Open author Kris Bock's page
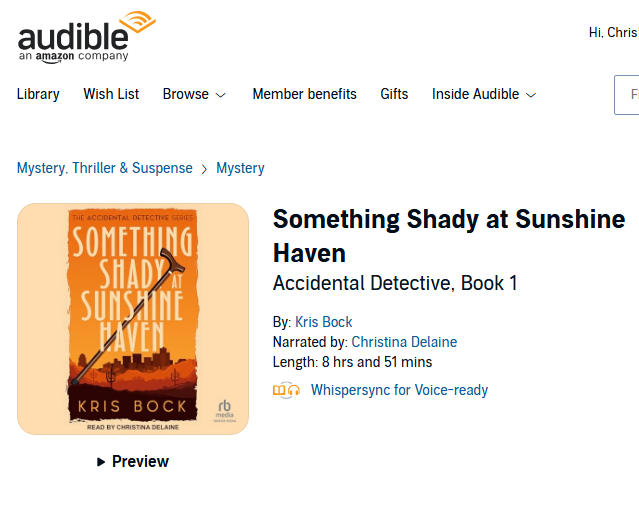This screenshot has height=528, width=639. (324, 322)
